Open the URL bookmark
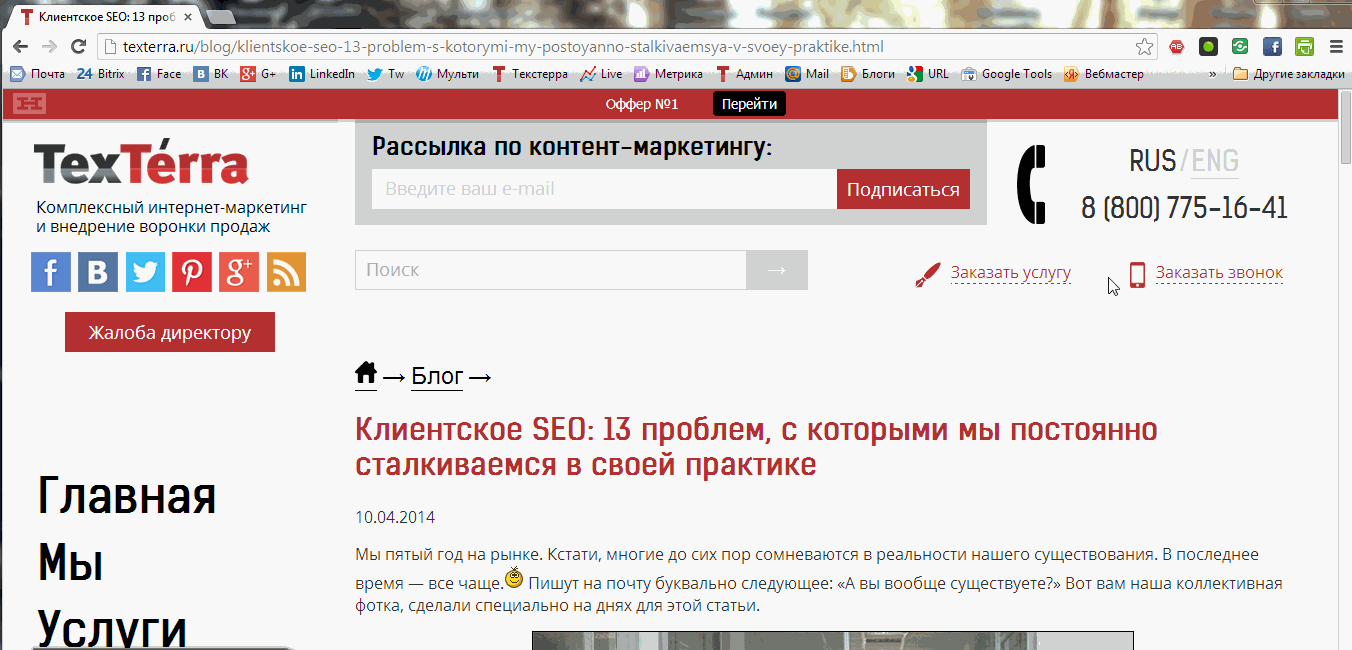 928,74
